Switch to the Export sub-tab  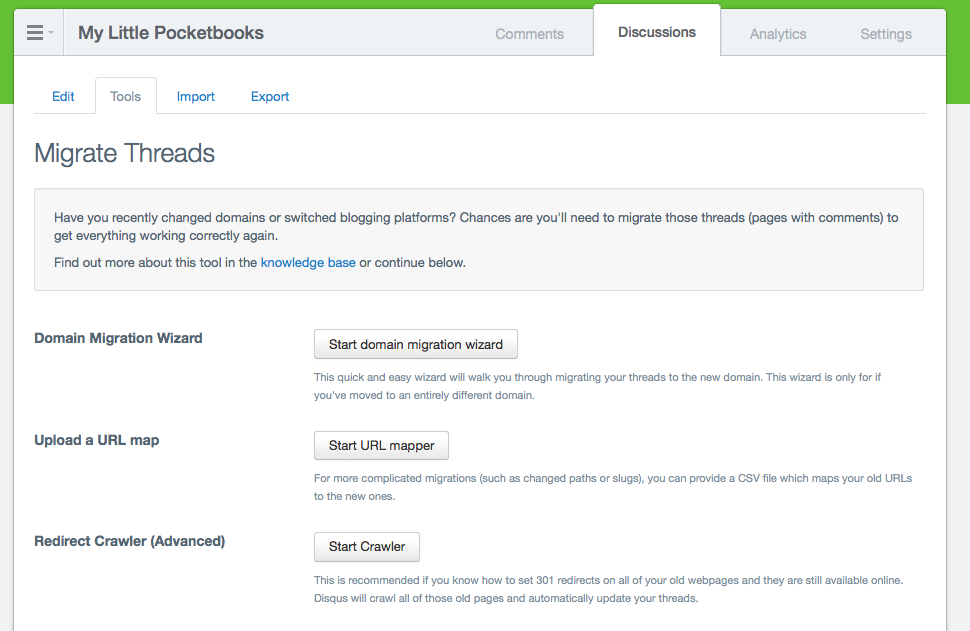[x=270, y=97]
